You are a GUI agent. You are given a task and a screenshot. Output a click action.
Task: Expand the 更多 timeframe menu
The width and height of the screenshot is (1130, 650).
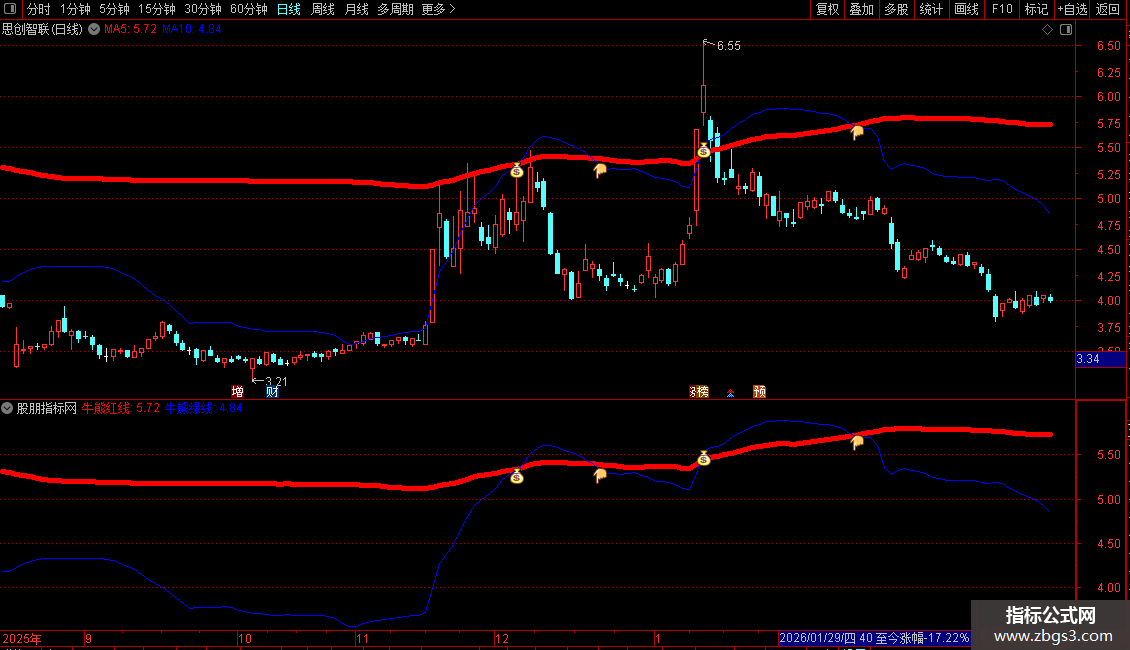coord(438,9)
